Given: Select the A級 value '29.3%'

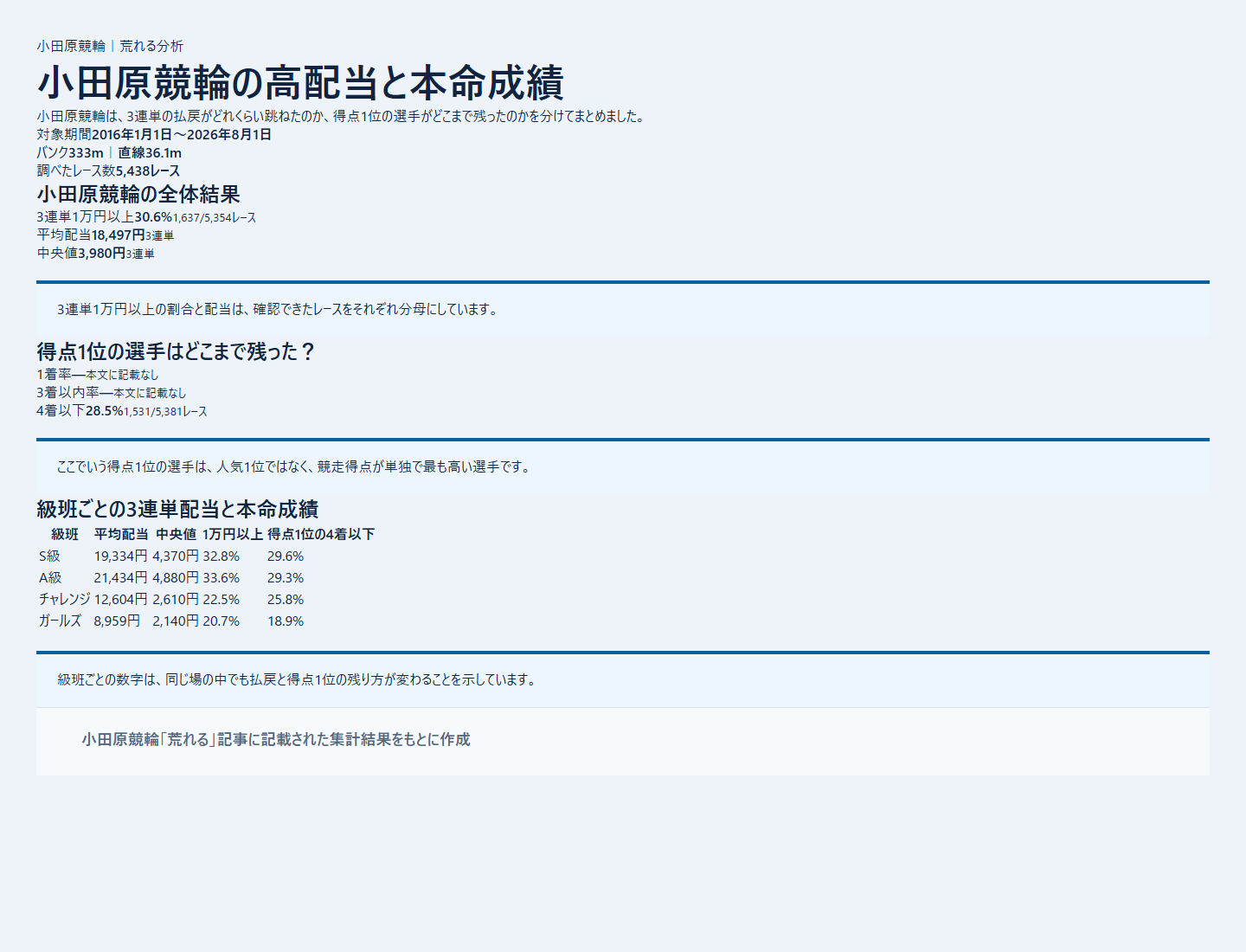Looking at the screenshot, I should pyautogui.click(x=286, y=577).
